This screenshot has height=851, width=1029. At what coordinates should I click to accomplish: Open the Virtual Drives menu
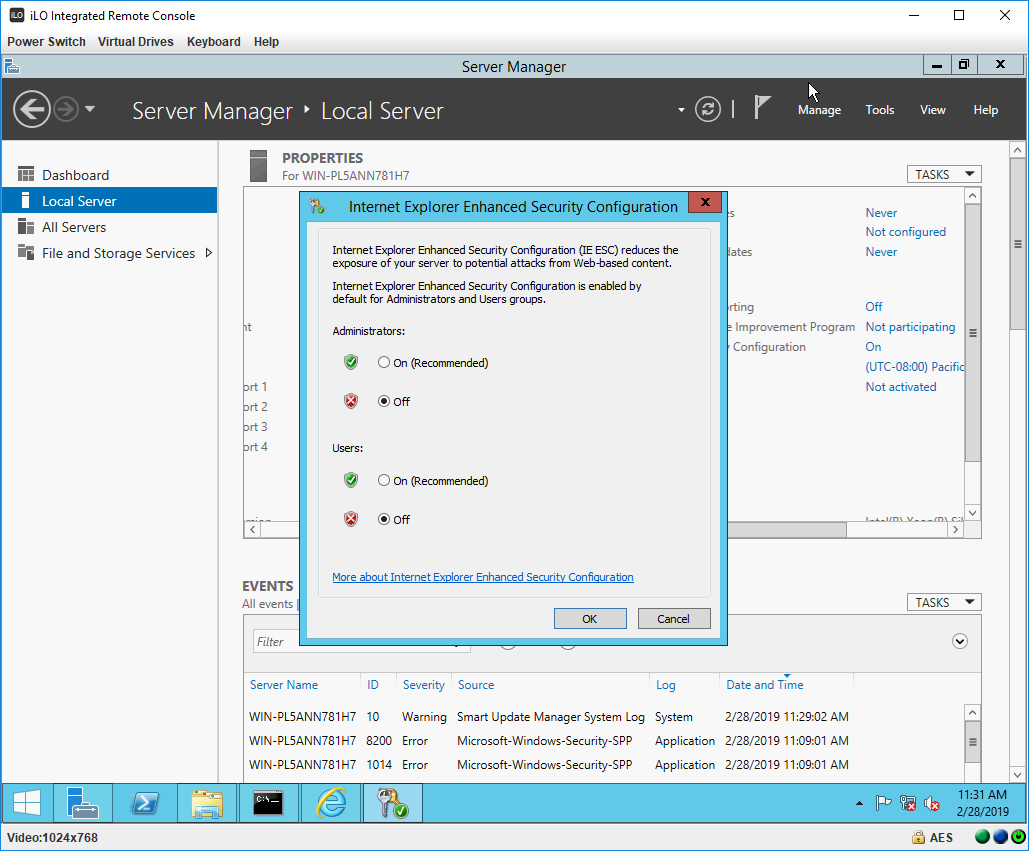[x=135, y=42]
